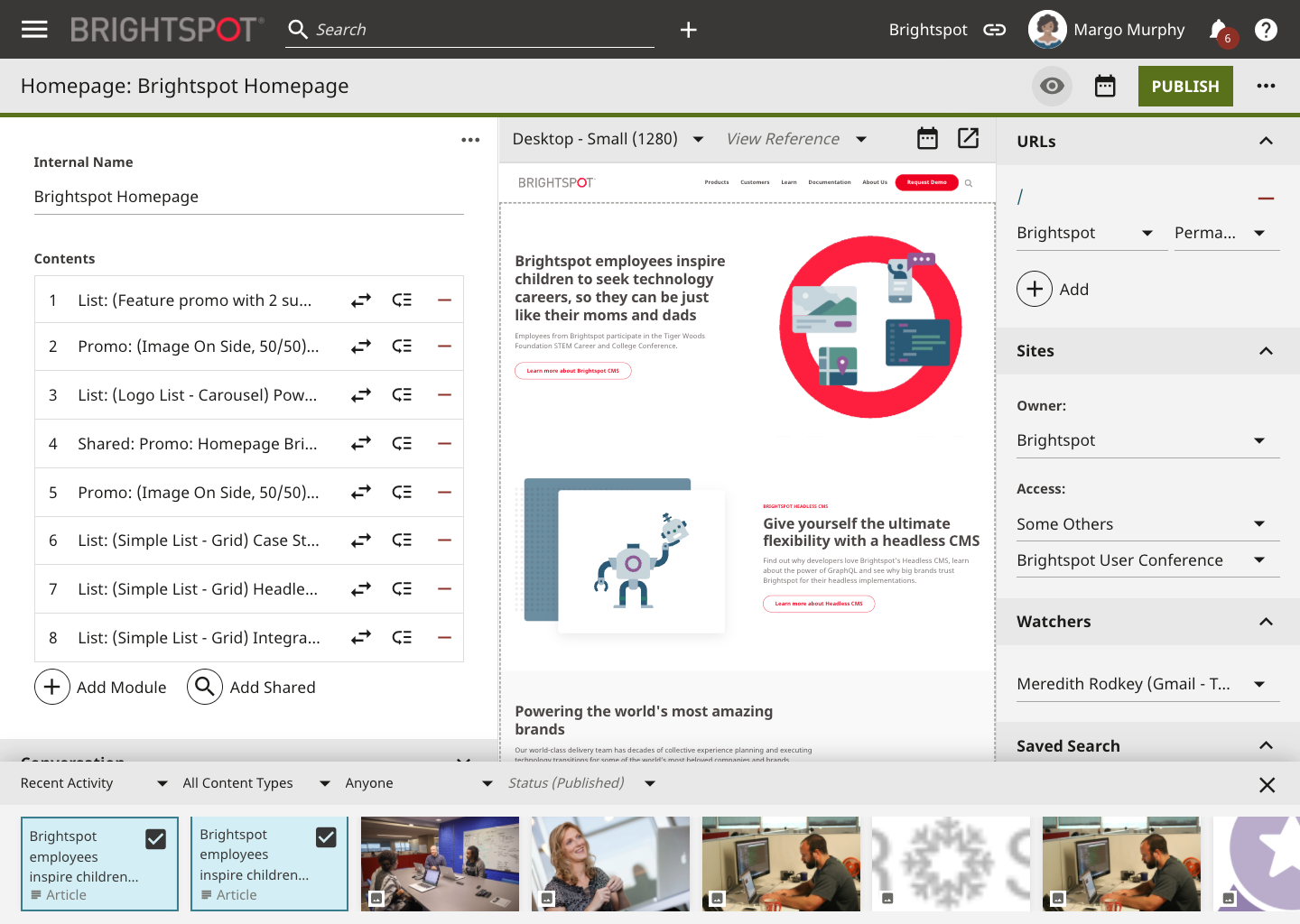The image size is (1300, 924).
Task: Click Documentation in preview navigation
Action: pyautogui.click(x=830, y=182)
